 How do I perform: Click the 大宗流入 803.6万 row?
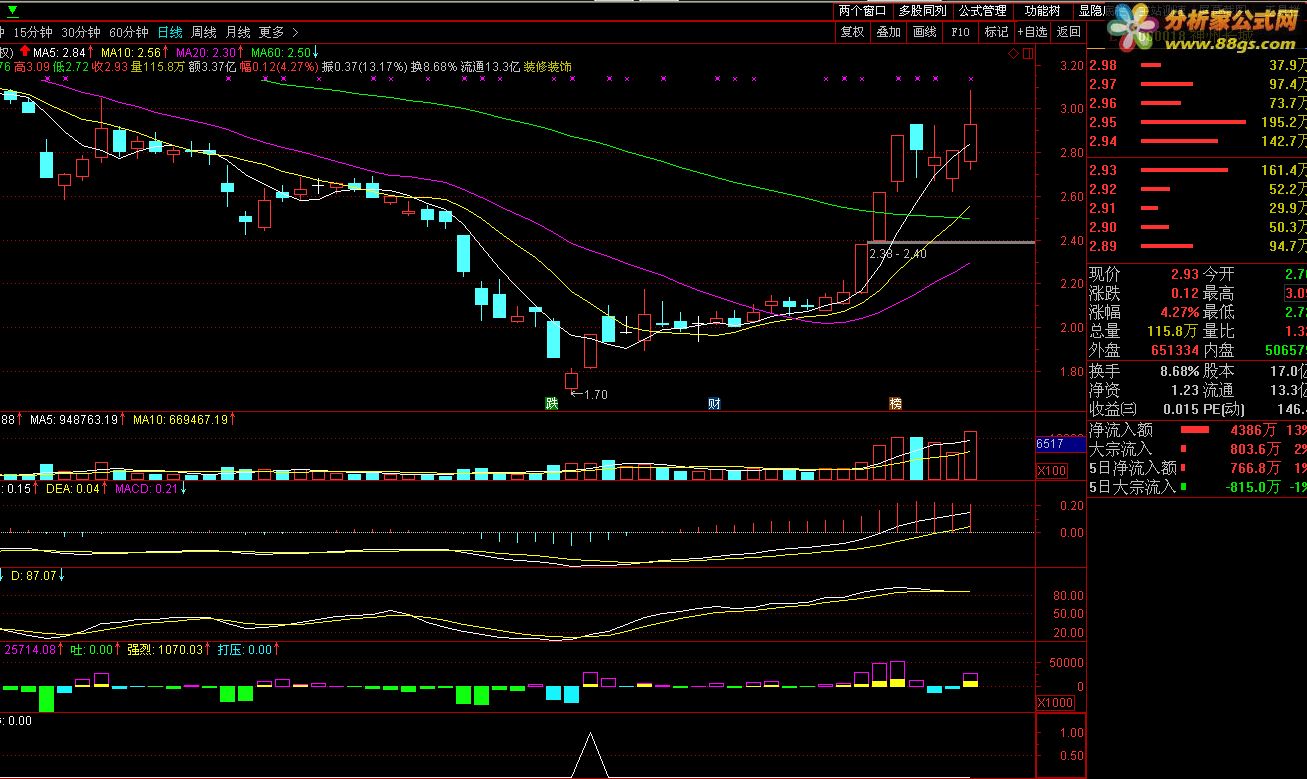(1196, 449)
